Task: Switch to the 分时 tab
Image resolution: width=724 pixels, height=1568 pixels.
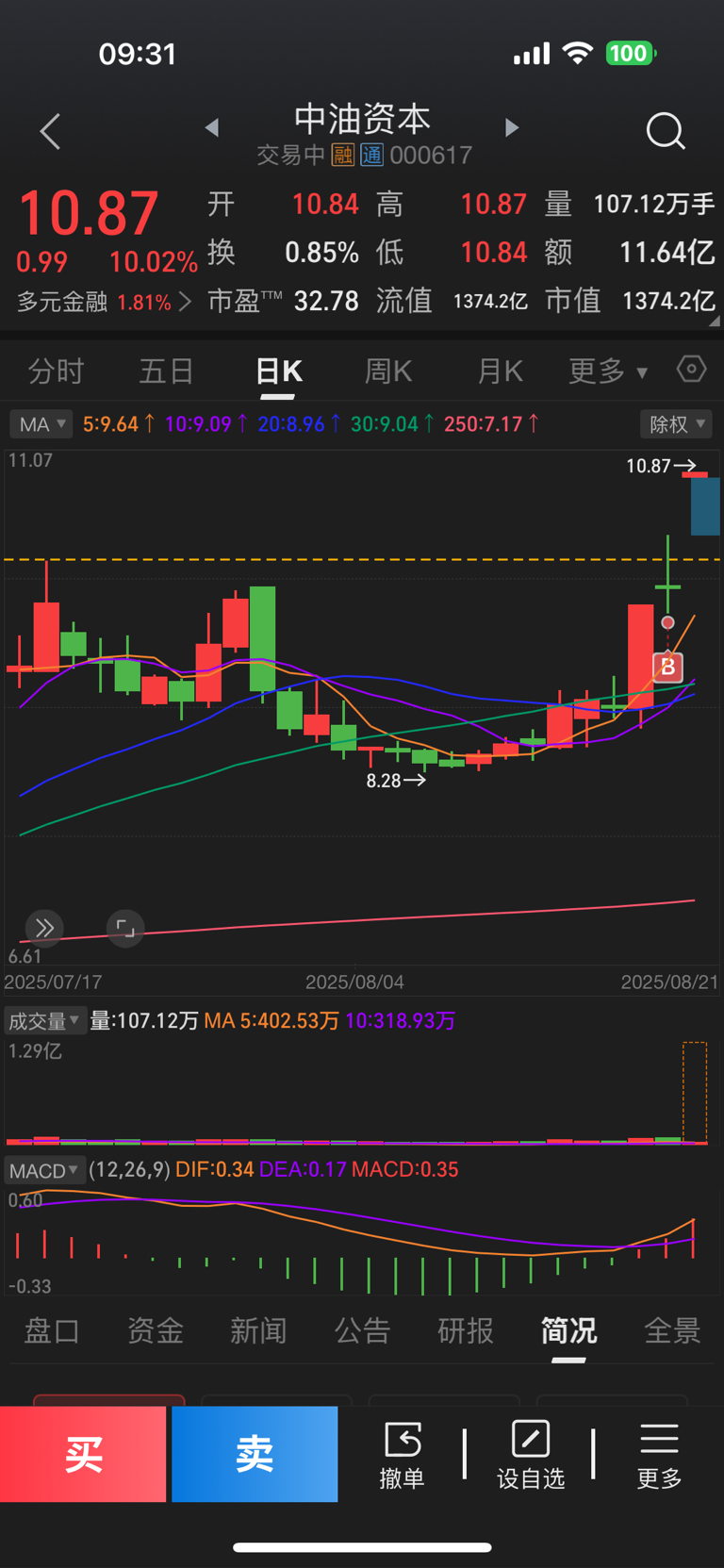Action: coord(56,371)
